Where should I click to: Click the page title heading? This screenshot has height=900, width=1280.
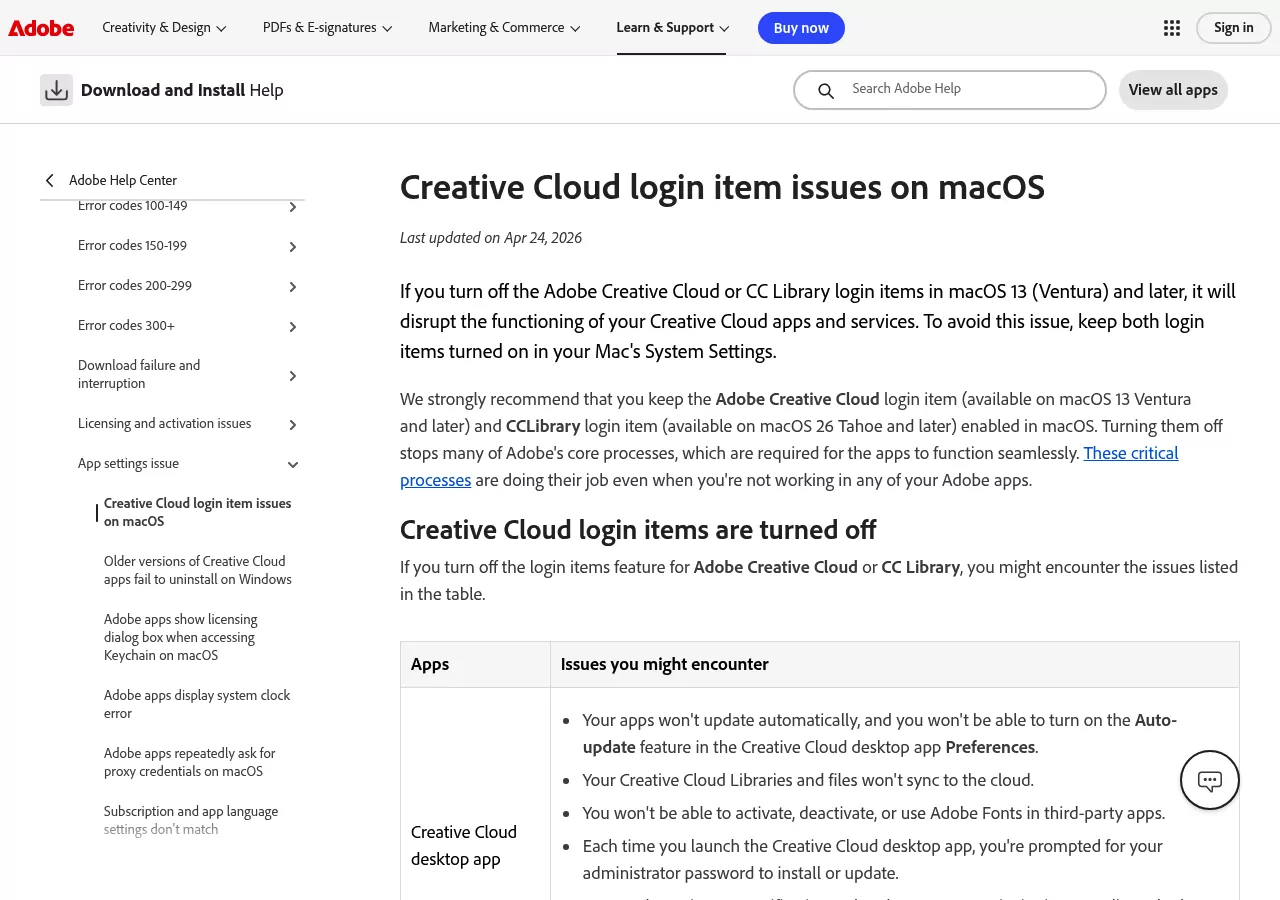pyautogui.click(x=722, y=187)
